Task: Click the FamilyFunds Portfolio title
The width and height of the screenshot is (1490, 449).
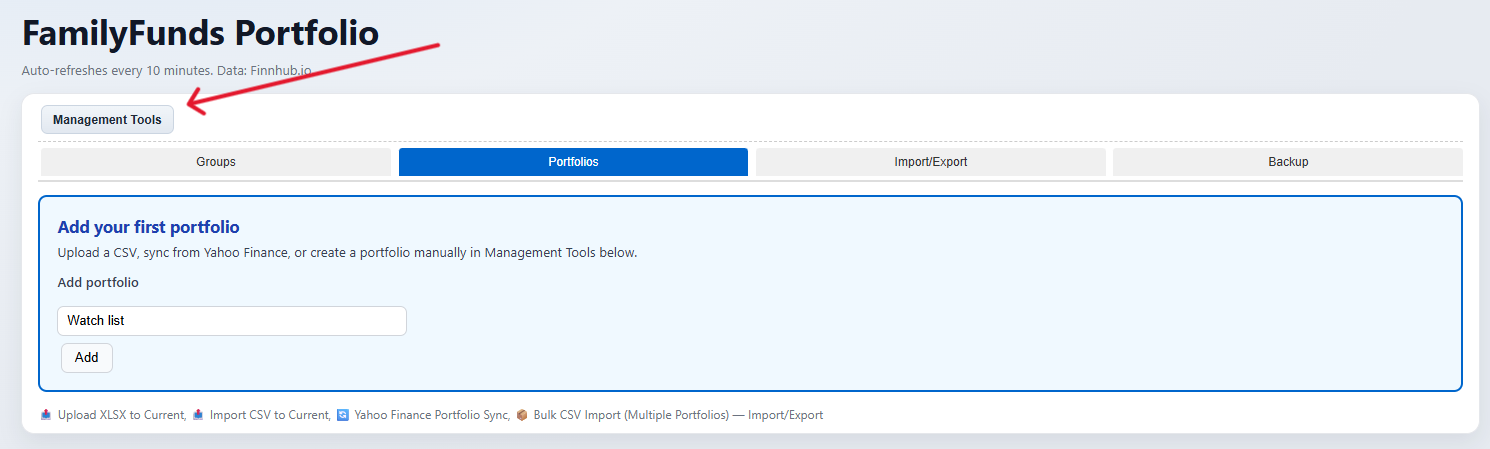Action: point(200,34)
